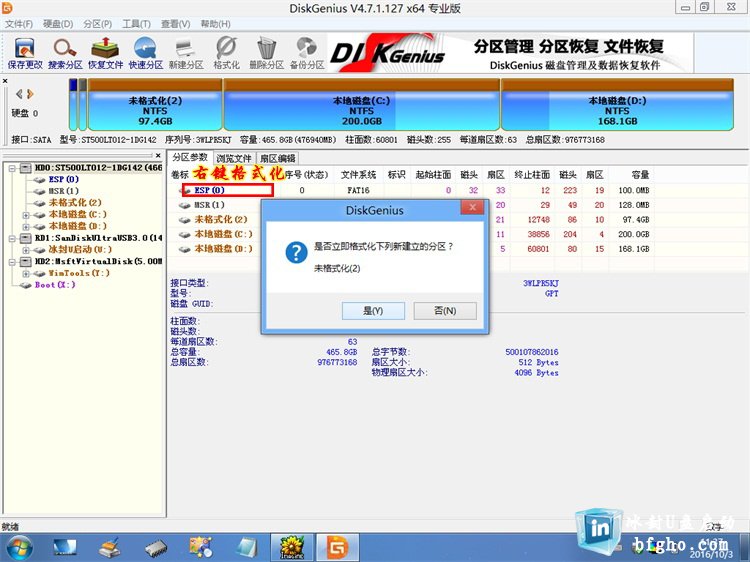Open the 查看(V) menu

(x=175, y=24)
